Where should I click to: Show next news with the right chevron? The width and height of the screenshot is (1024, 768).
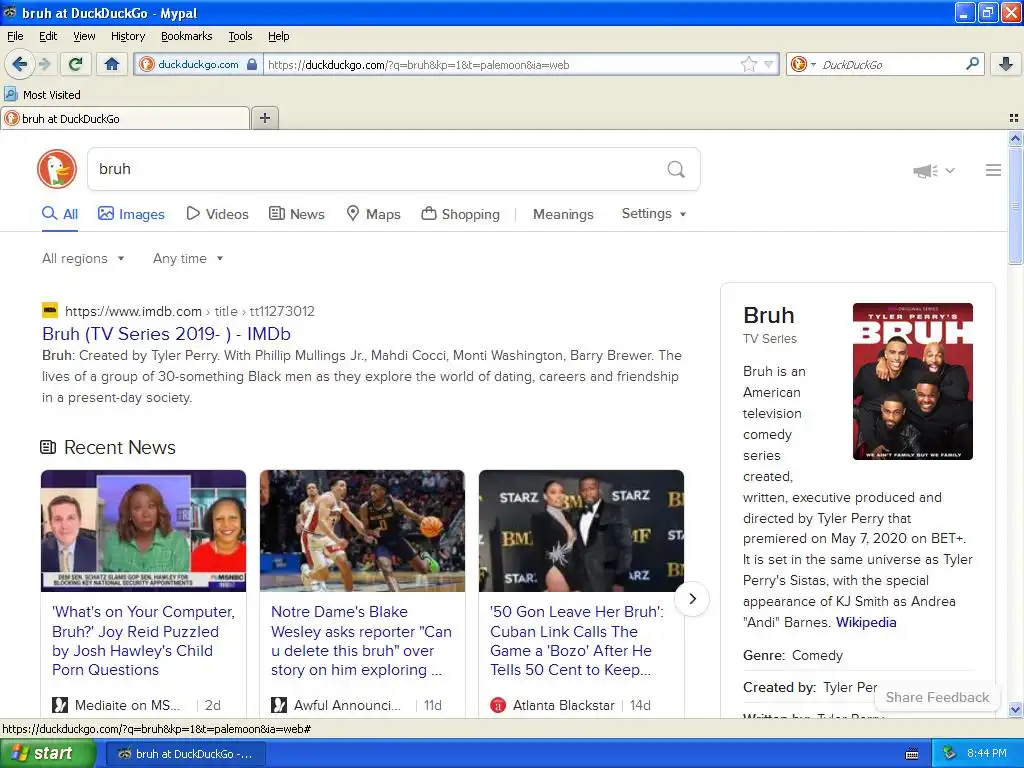tap(692, 599)
